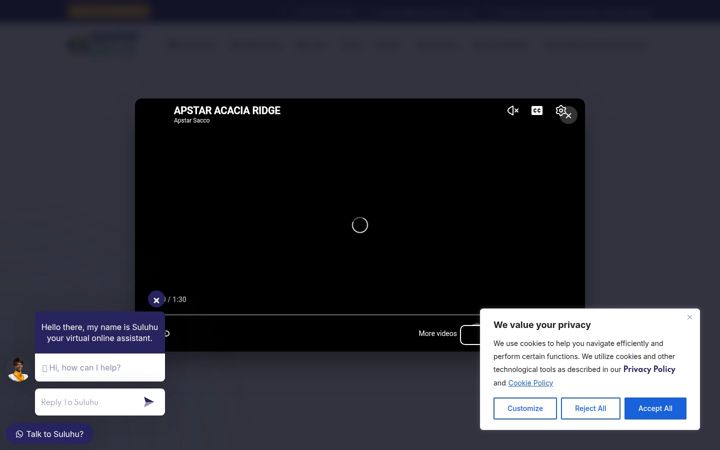
Task: Click the More videos label
Action: coord(437,333)
